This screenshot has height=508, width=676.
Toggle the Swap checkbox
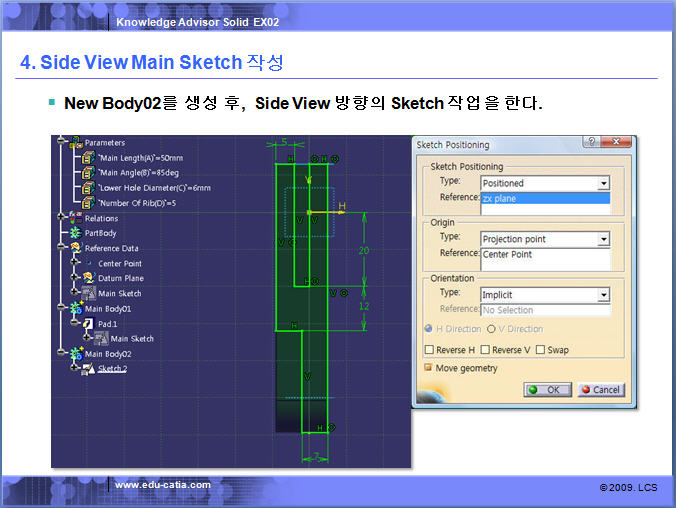pyautogui.click(x=540, y=350)
